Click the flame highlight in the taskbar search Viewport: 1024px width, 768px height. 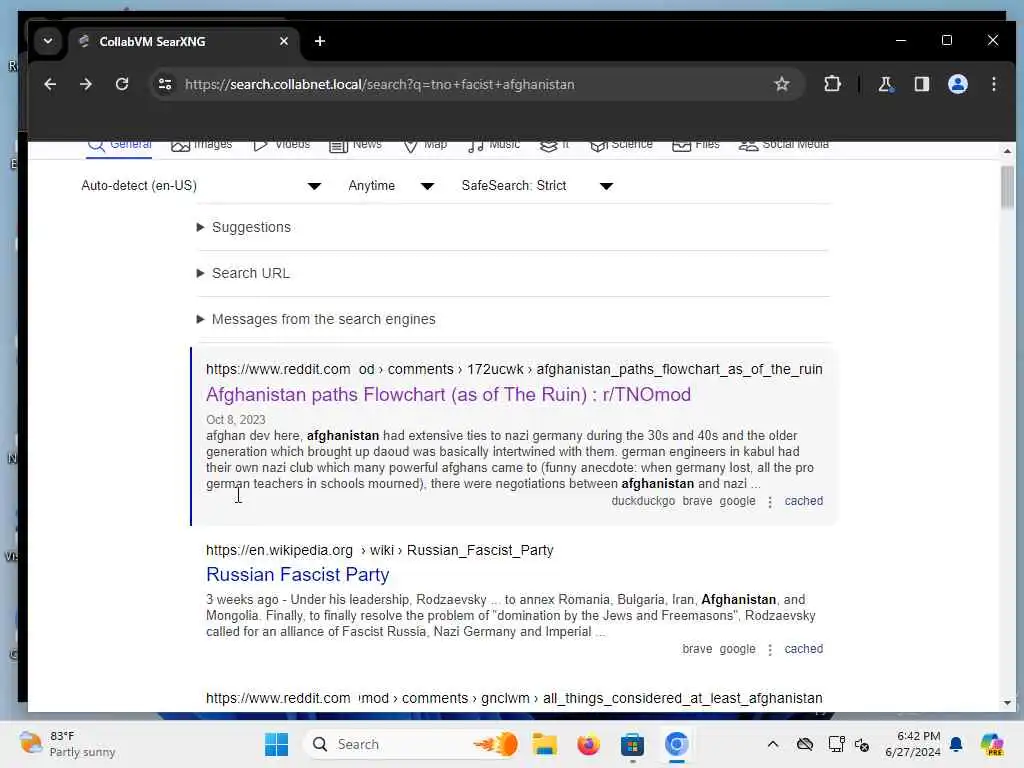[496, 744]
